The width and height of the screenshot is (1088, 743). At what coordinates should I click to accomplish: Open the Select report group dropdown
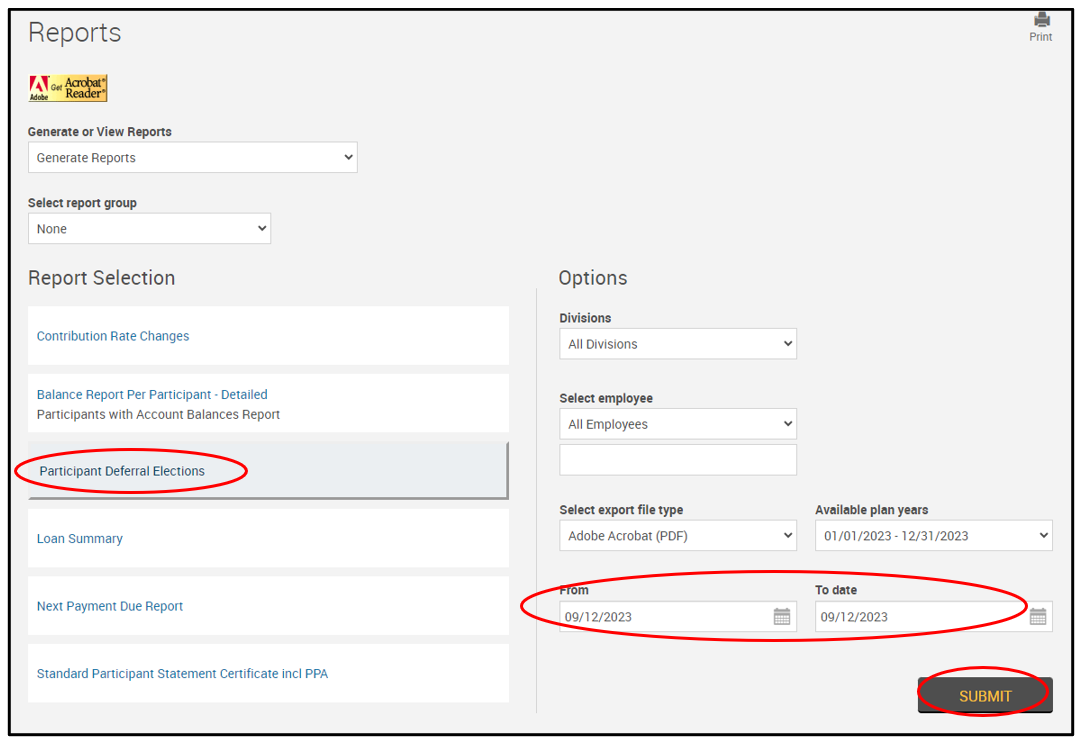point(149,229)
